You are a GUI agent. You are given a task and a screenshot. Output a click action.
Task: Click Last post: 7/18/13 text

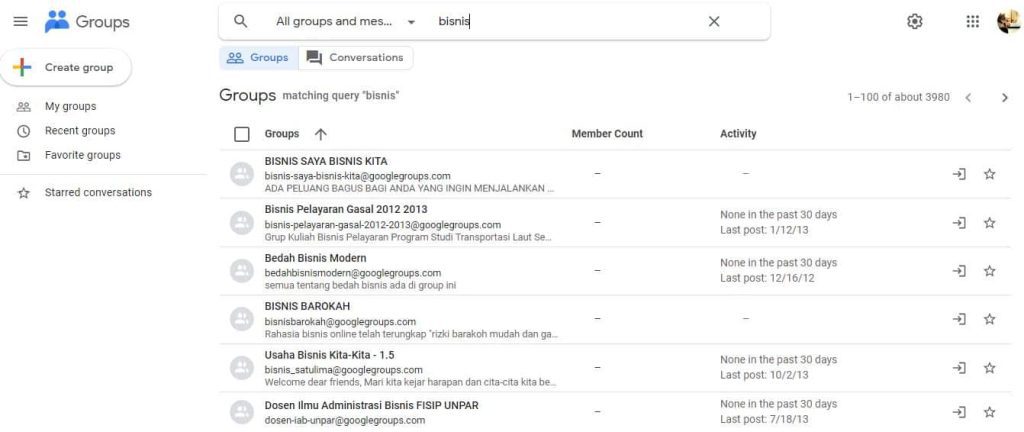click(x=764, y=420)
